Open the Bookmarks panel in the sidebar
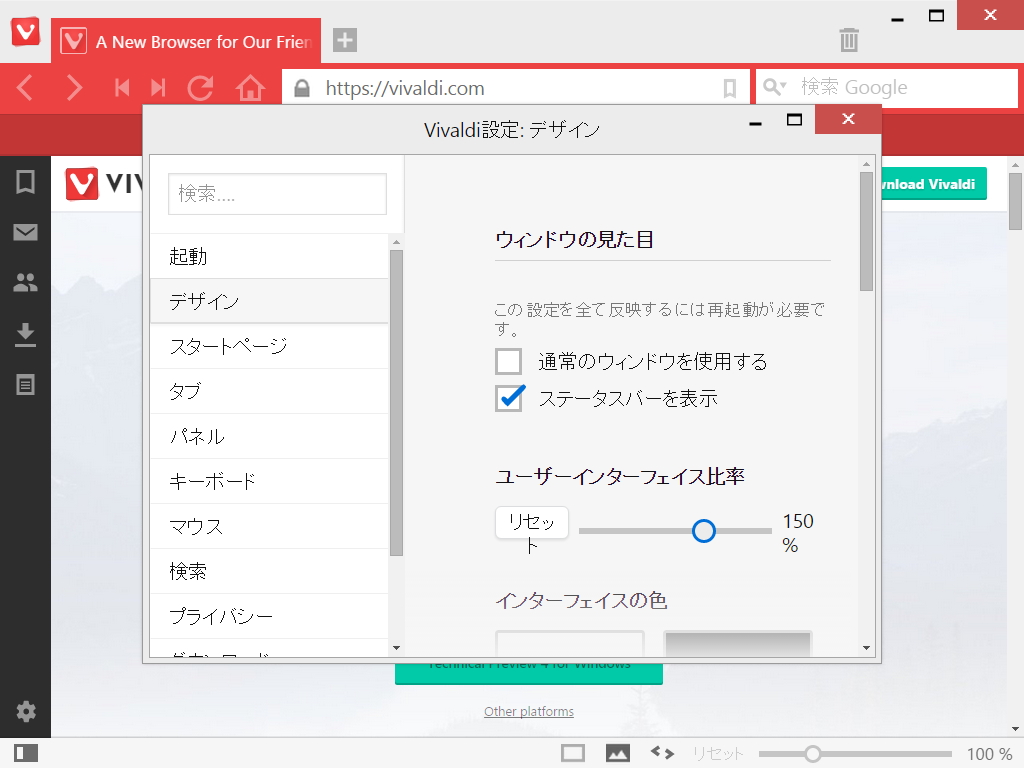This screenshot has height=768, width=1024. click(x=26, y=182)
